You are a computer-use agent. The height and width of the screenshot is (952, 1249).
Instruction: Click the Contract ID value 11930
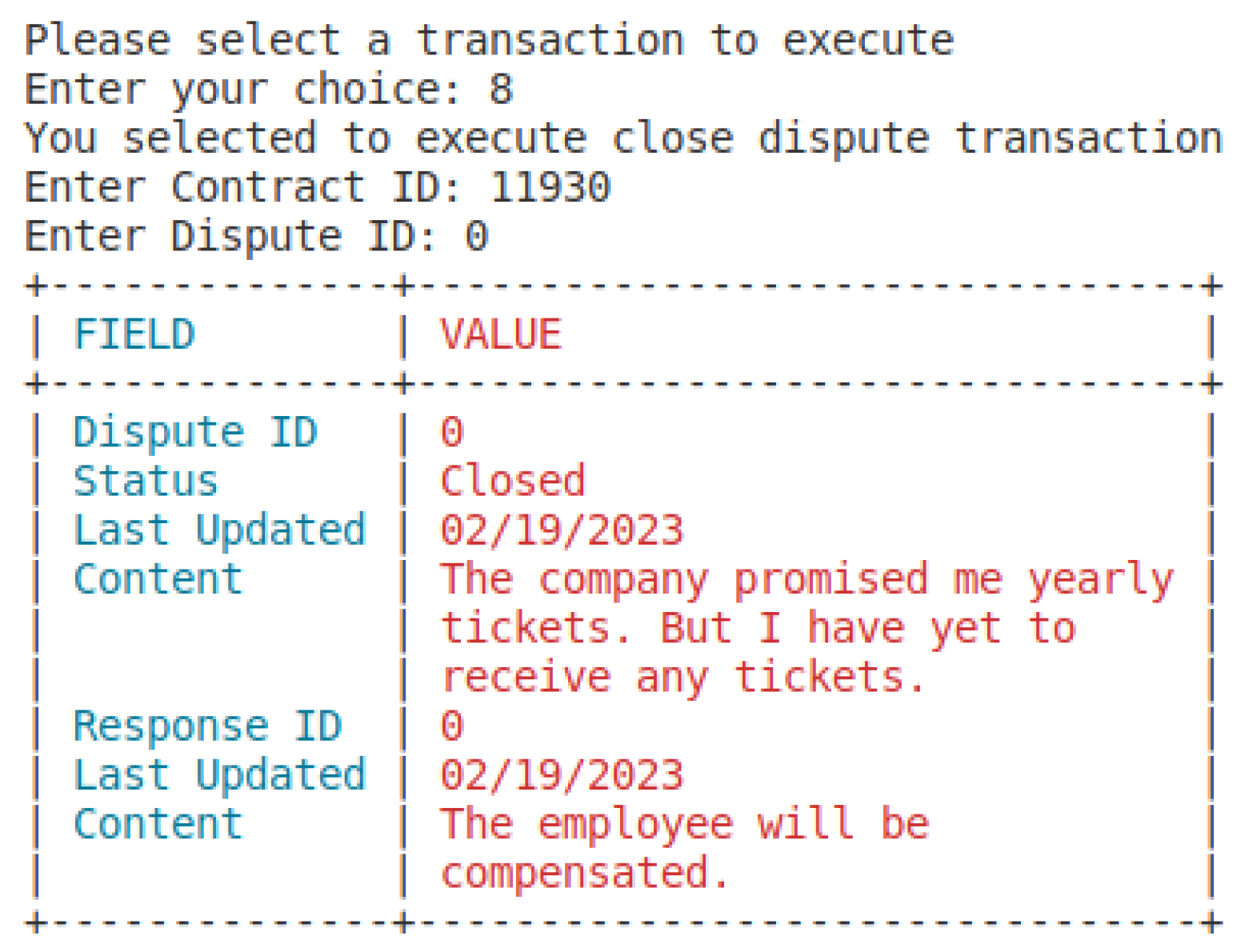[x=550, y=187]
